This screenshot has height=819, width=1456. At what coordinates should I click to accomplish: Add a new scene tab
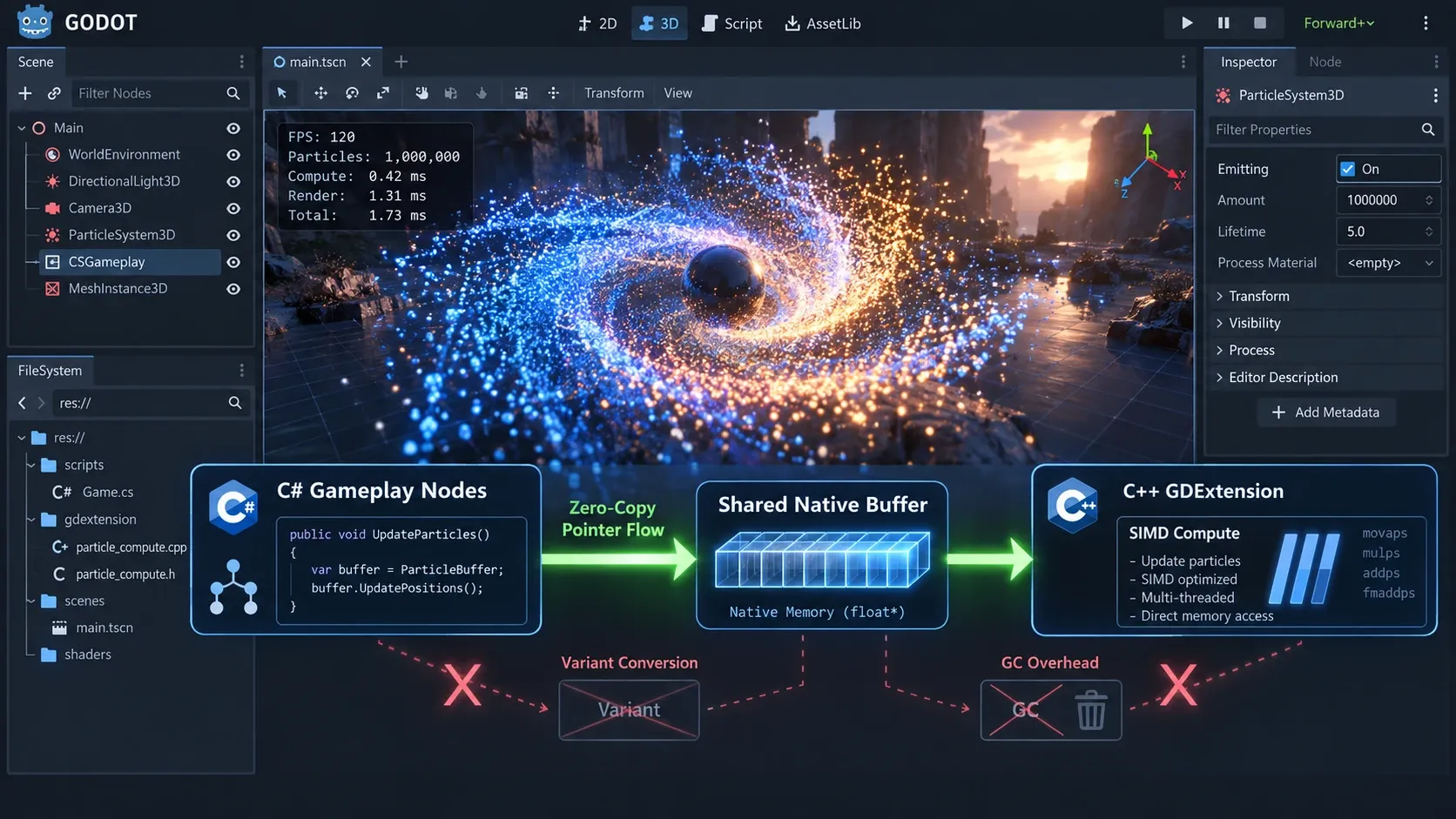coord(401,62)
